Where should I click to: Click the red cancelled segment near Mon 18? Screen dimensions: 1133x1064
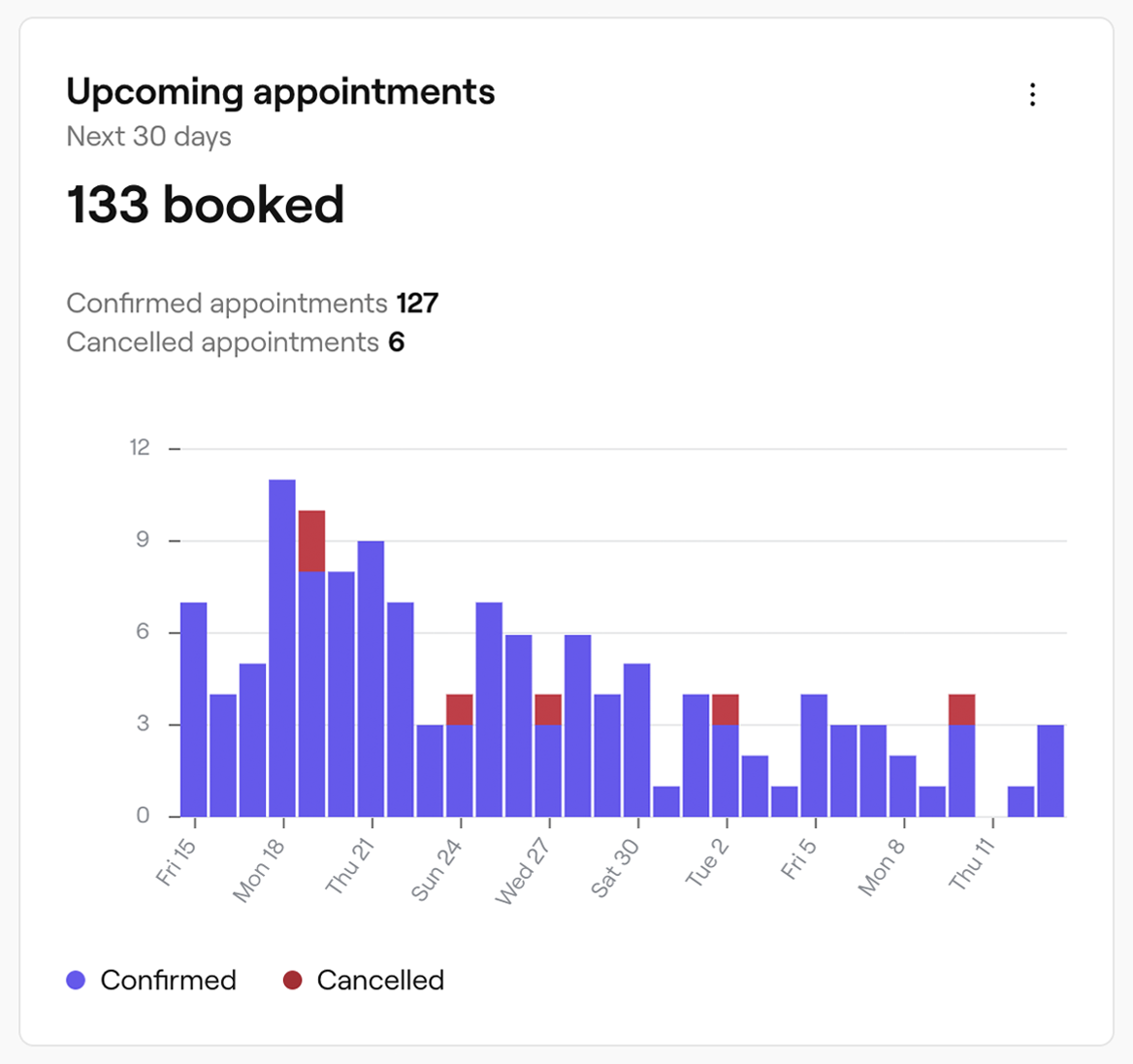(312, 538)
